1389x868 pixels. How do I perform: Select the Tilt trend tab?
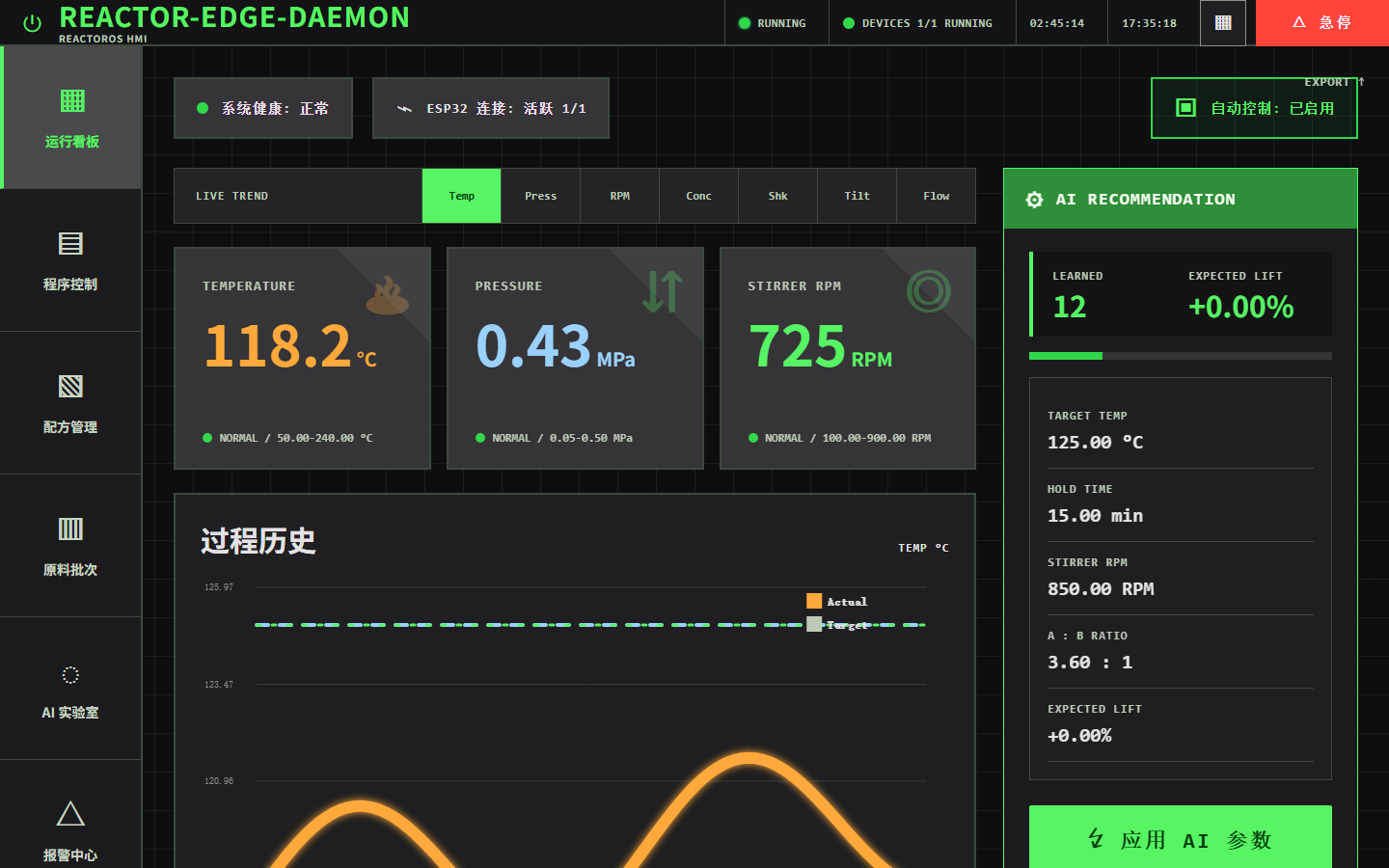click(x=858, y=196)
